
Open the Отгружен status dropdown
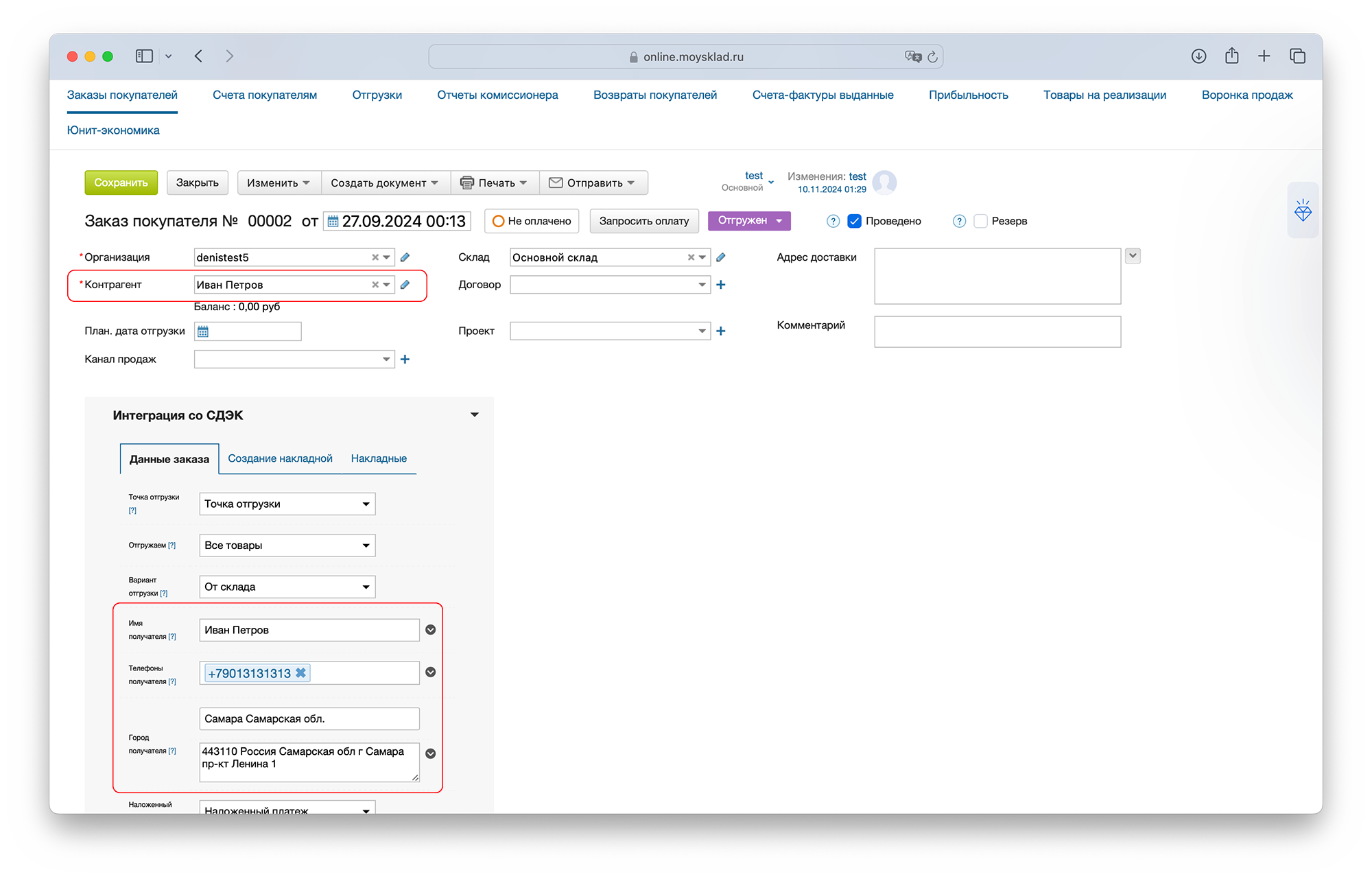click(749, 221)
